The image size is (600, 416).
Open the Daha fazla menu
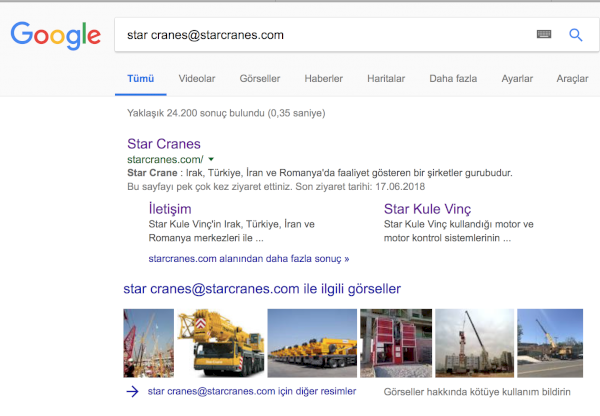point(452,78)
